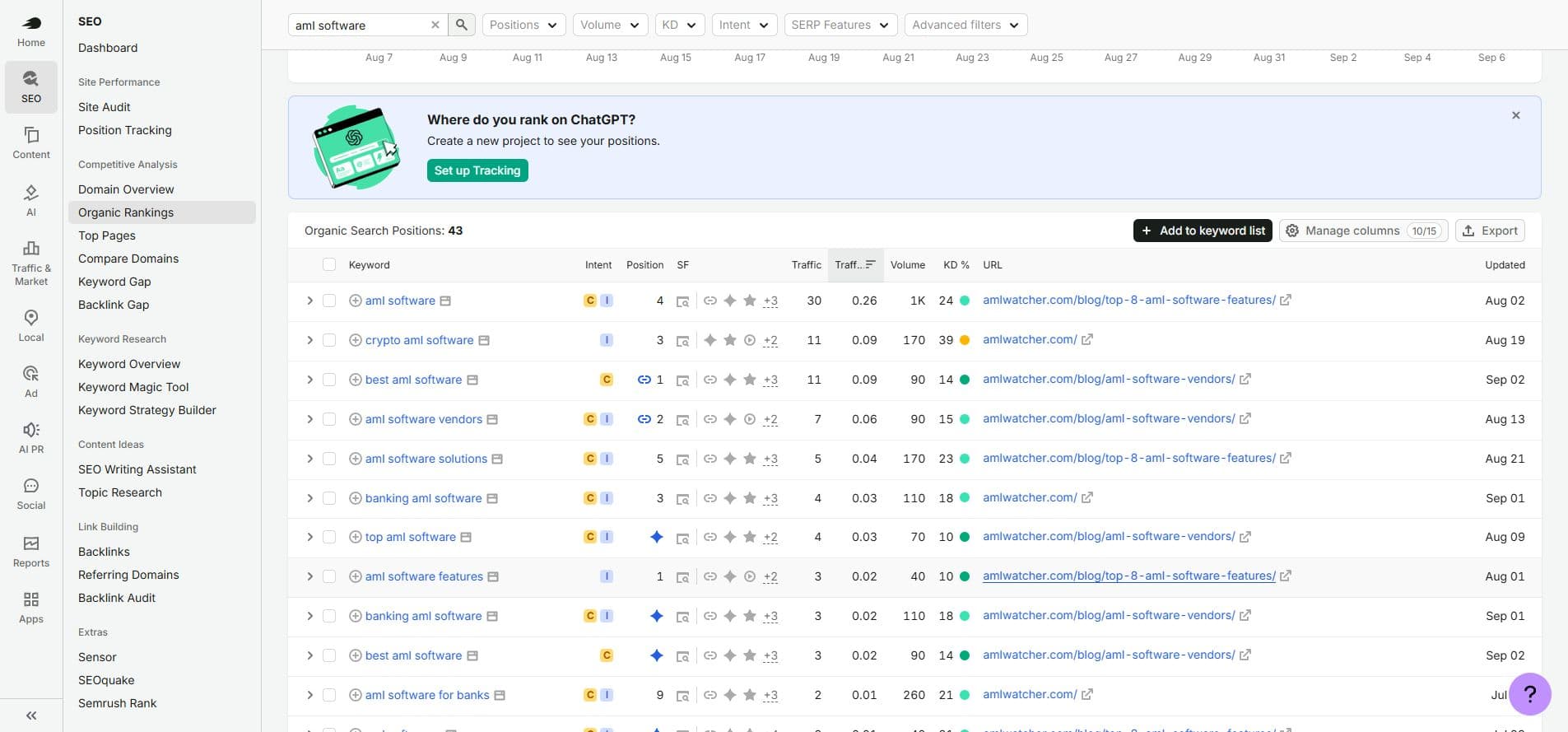Expand the 'aml software' row chevron
This screenshot has width=1568, height=732.
pyautogui.click(x=309, y=301)
